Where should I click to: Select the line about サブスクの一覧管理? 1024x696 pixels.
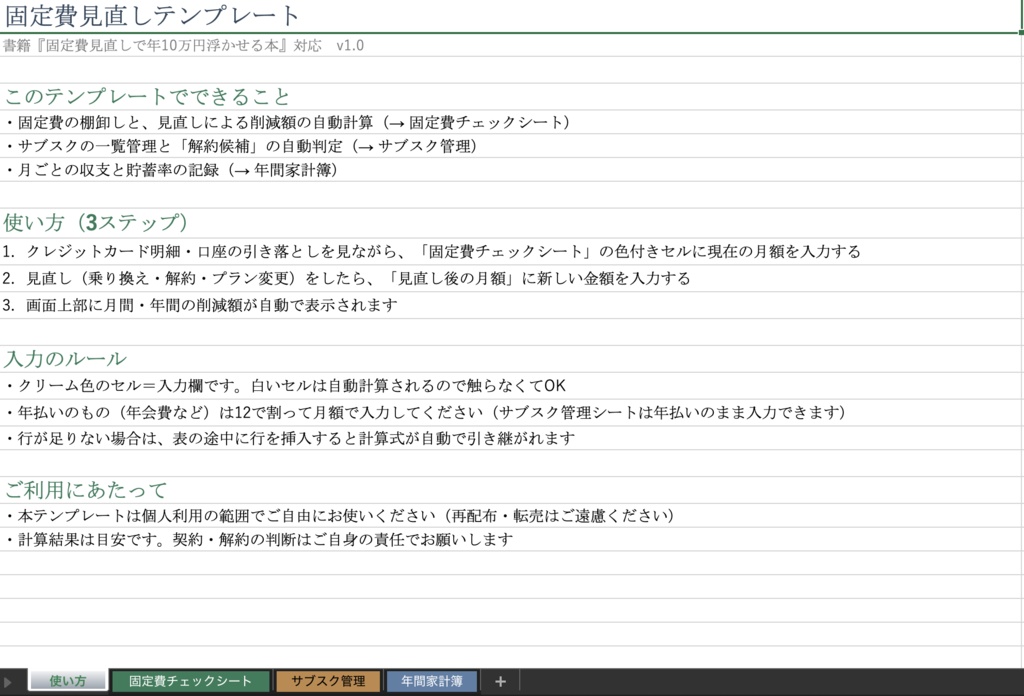click(x=242, y=146)
